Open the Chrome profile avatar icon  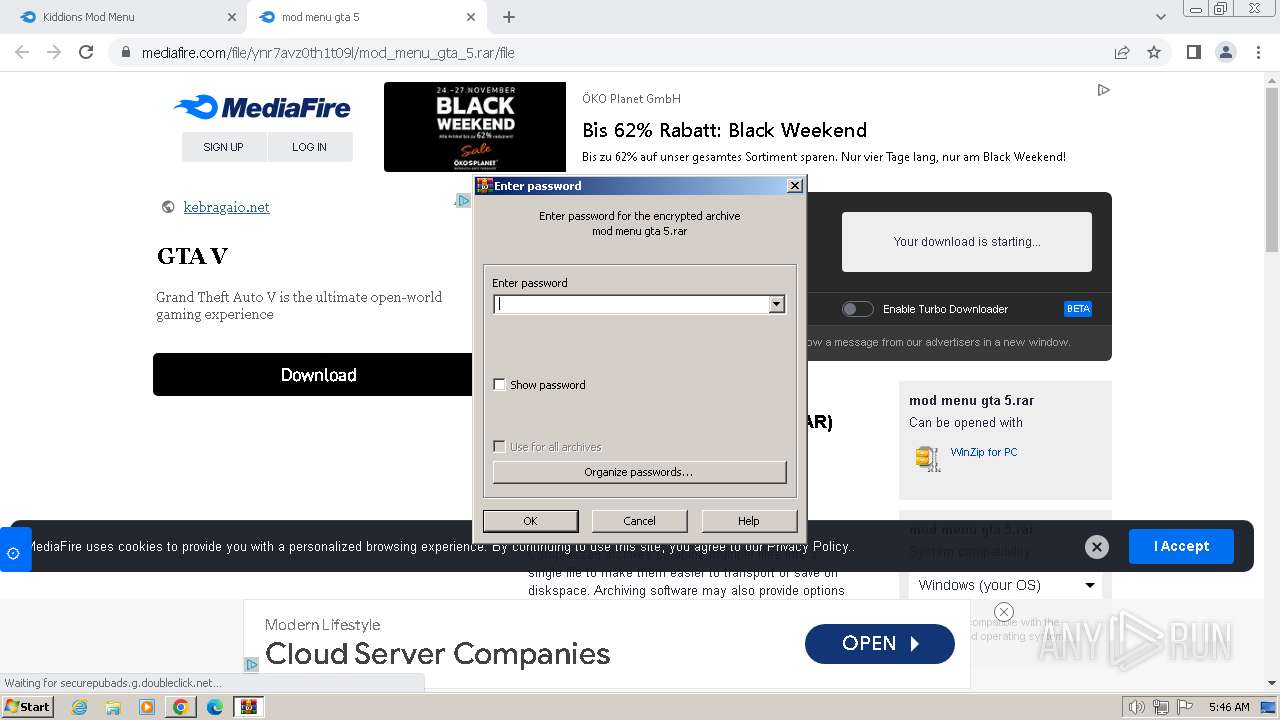click(1226, 52)
